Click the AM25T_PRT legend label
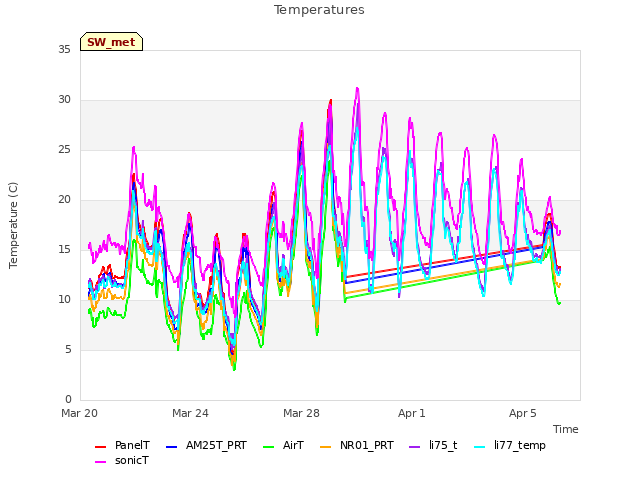Screen dimensions: 640x480 pyautogui.click(x=216, y=445)
